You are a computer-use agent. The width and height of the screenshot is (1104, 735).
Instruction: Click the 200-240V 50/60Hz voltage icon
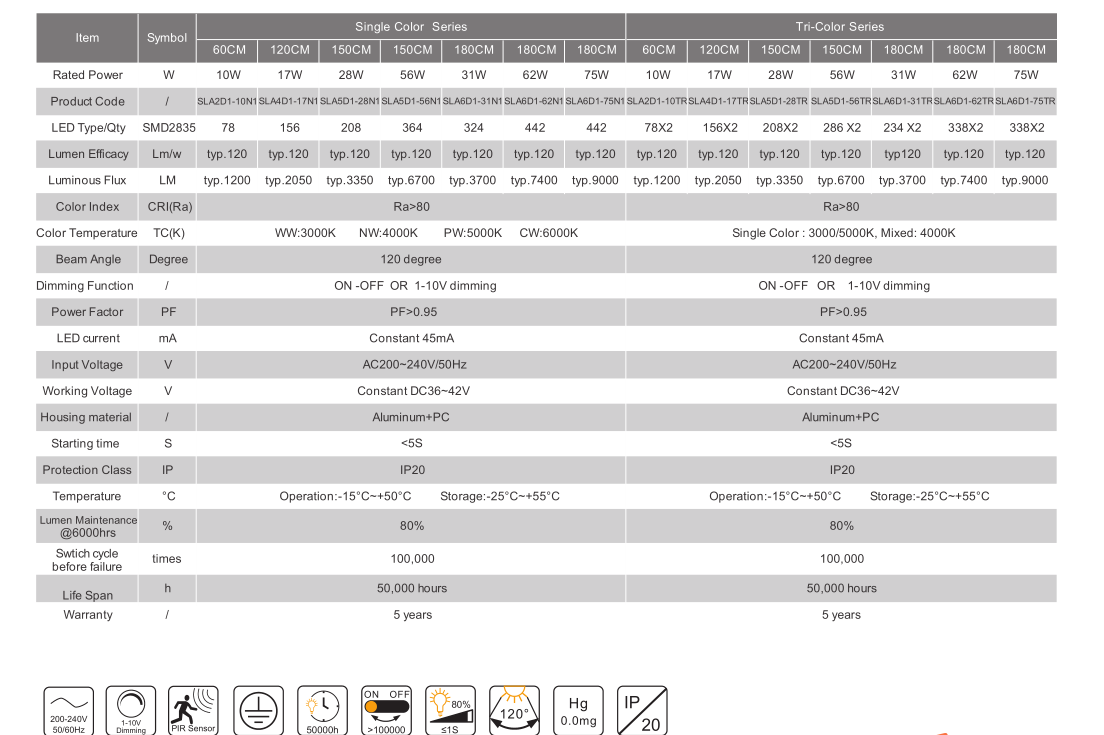pyautogui.click(x=68, y=711)
